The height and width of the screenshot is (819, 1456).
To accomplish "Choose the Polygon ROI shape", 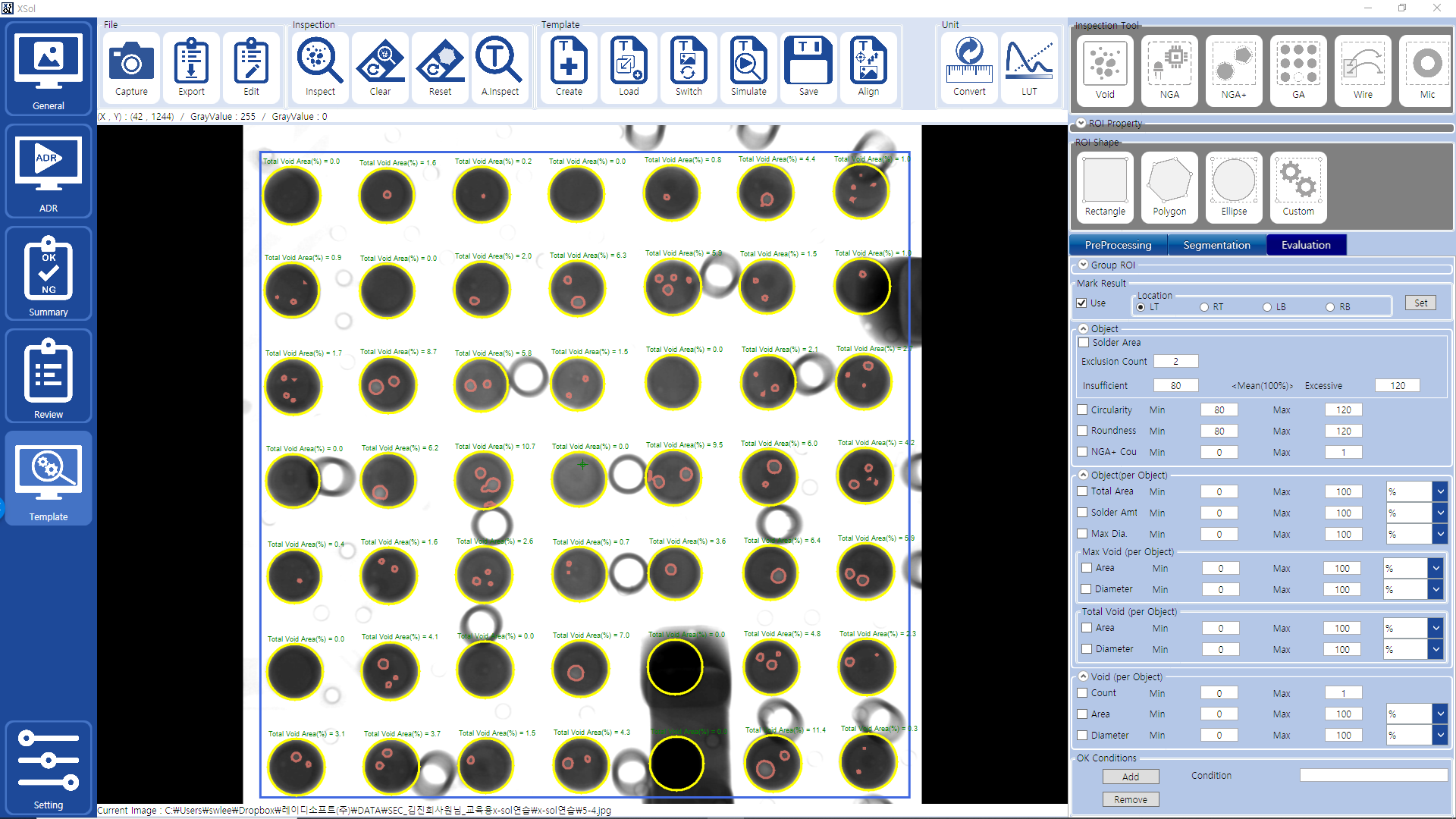I will [x=1169, y=187].
